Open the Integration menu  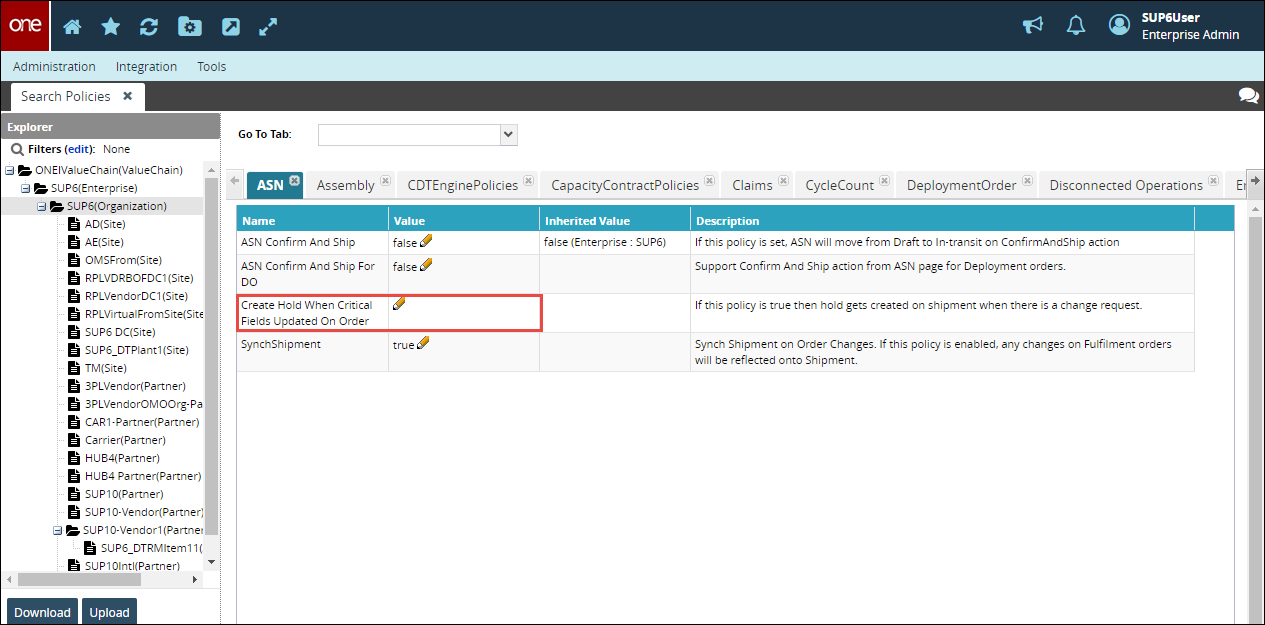(146, 66)
